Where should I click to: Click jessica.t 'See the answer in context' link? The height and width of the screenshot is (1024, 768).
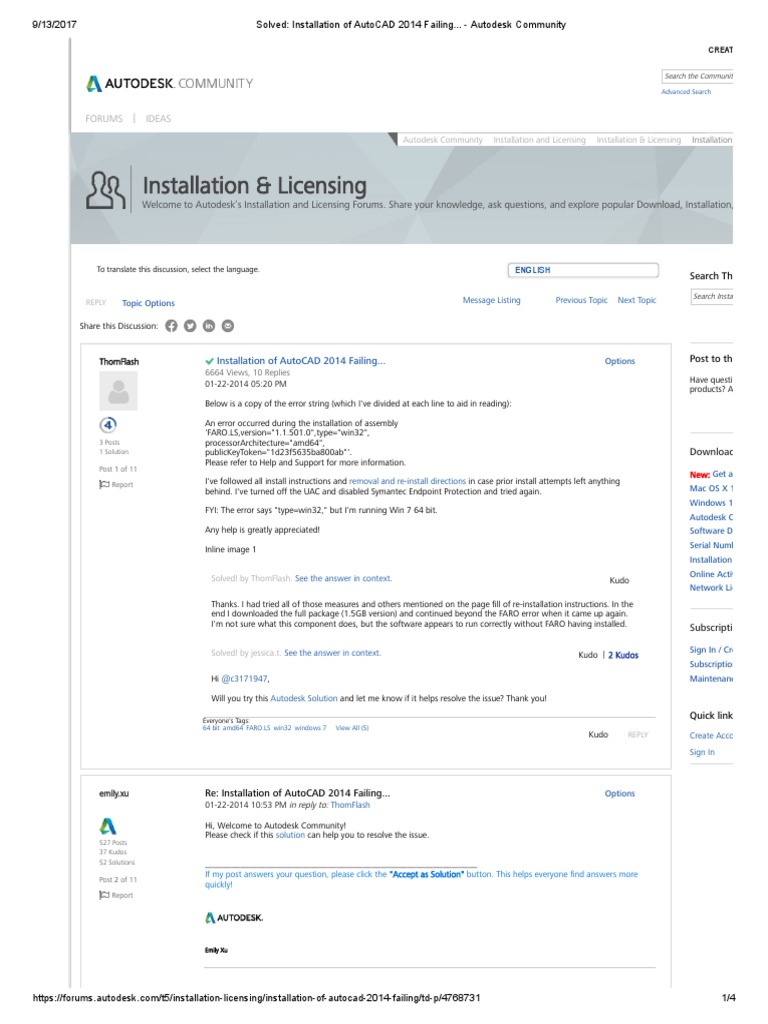pyautogui.click(x=332, y=653)
